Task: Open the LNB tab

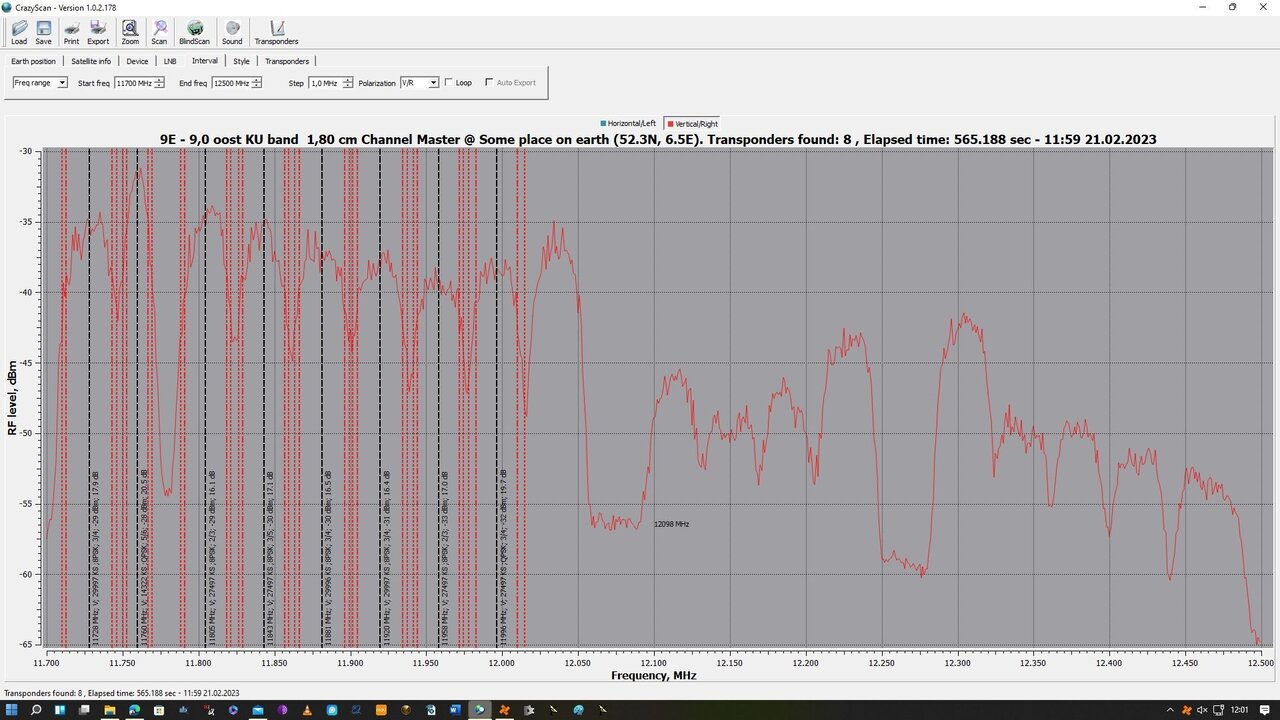Action: coord(170,61)
